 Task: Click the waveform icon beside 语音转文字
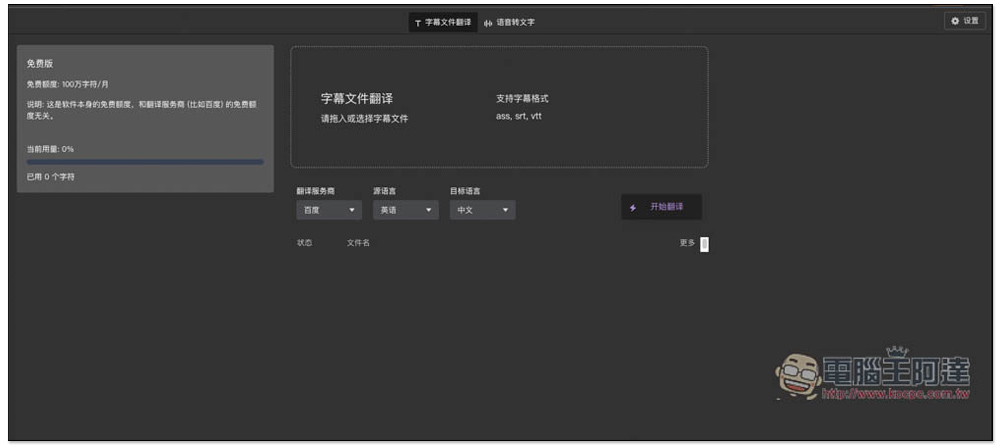[488, 22]
